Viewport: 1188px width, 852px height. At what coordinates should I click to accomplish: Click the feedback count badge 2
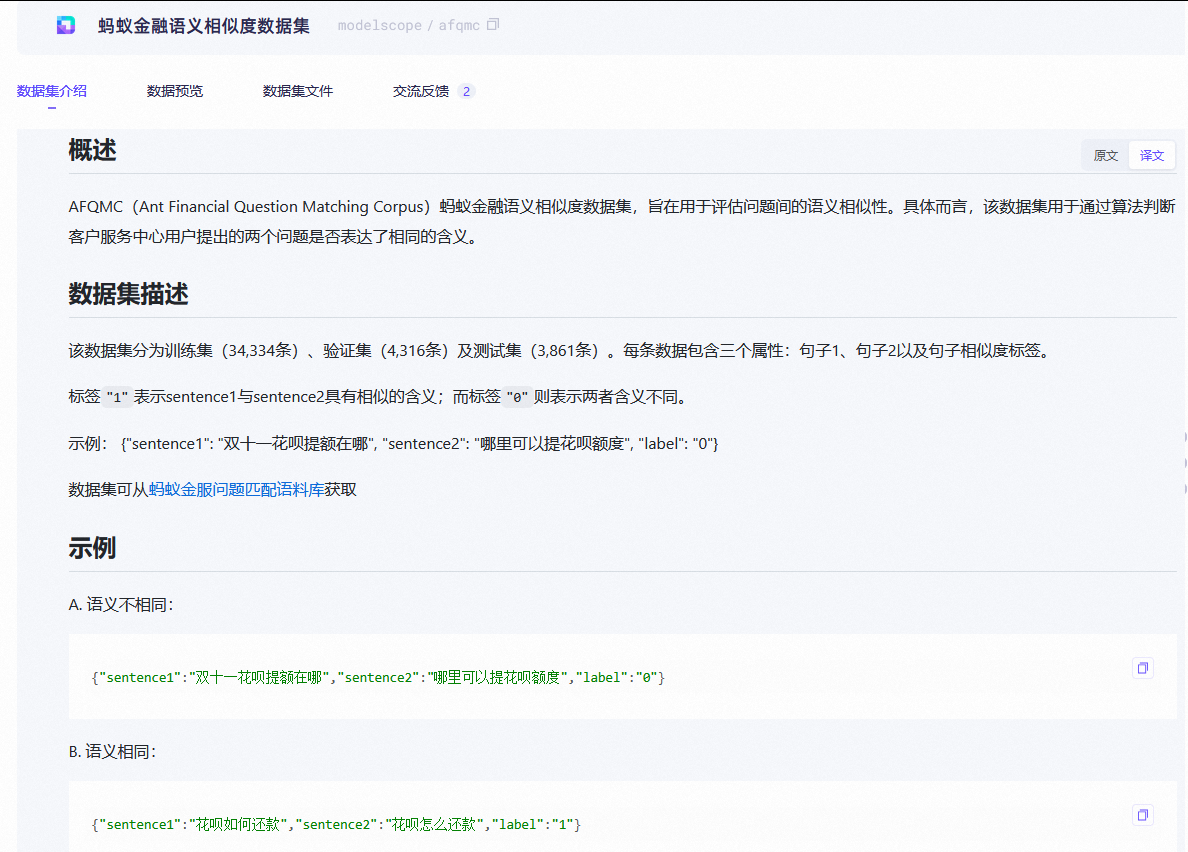(x=466, y=91)
